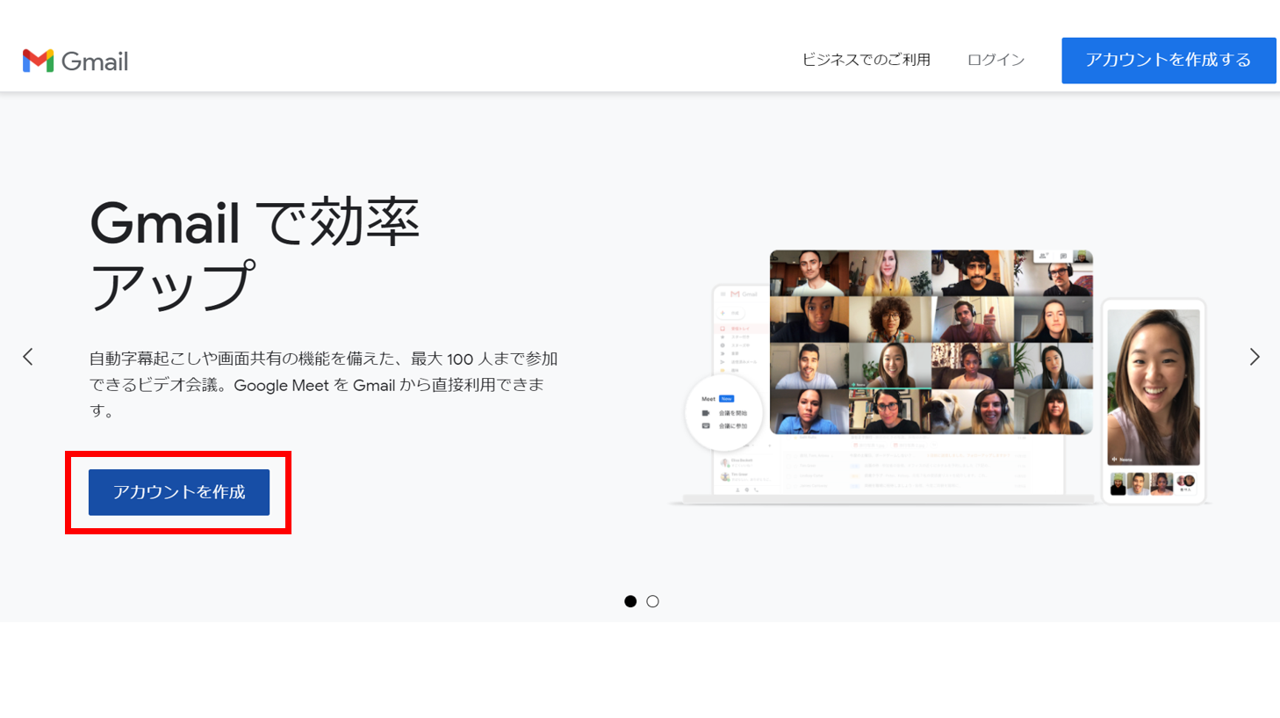Open the ログイン link
Viewport: 1280px width, 718px height.
[x=996, y=60]
